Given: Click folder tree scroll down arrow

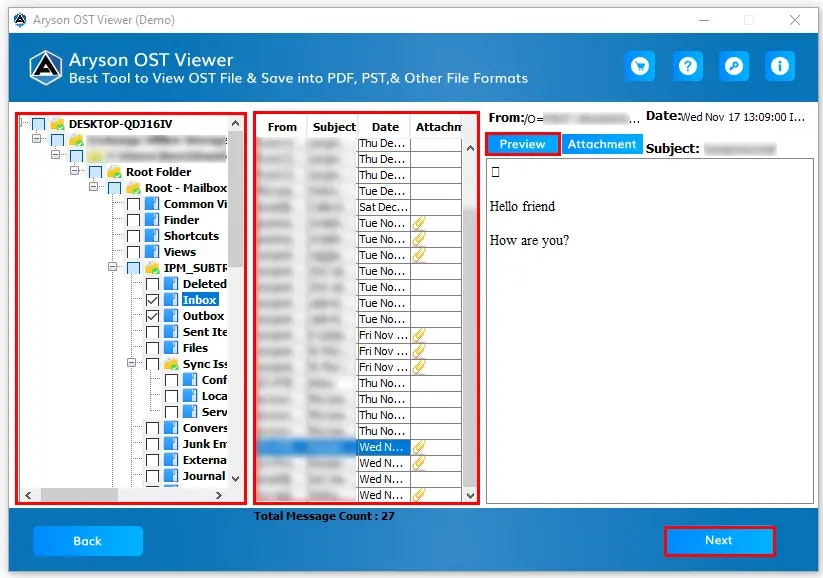Looking at the screenshot, I should 236,479.
